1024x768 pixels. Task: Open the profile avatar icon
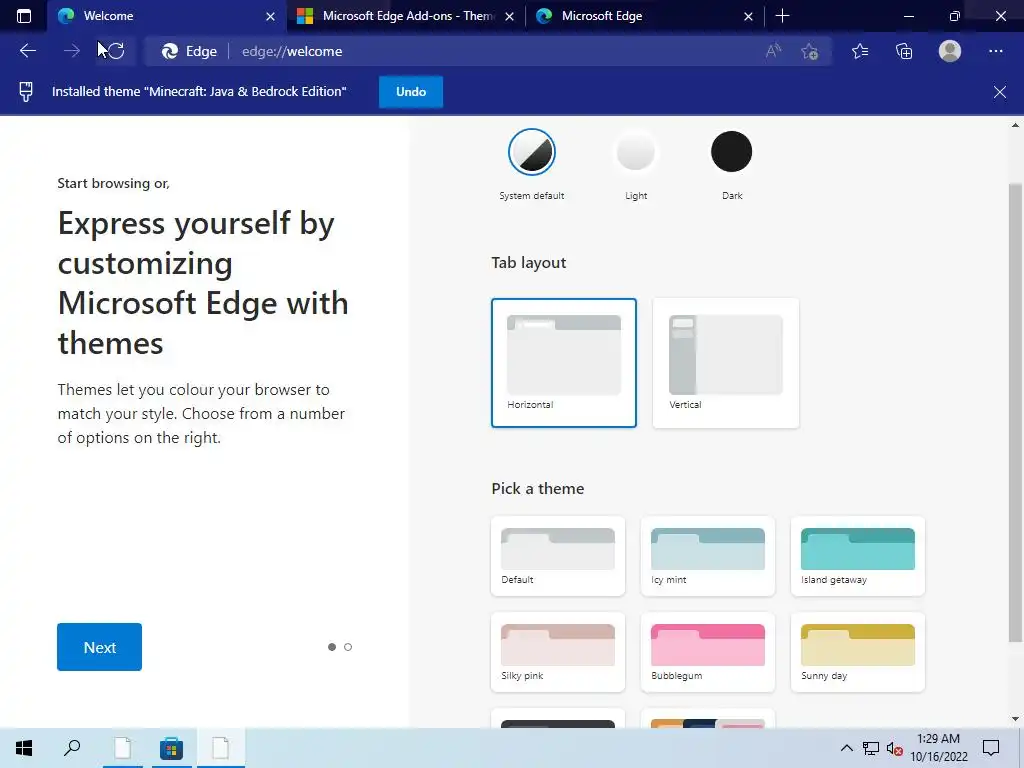pyautogui.click(x=950, y=51)
